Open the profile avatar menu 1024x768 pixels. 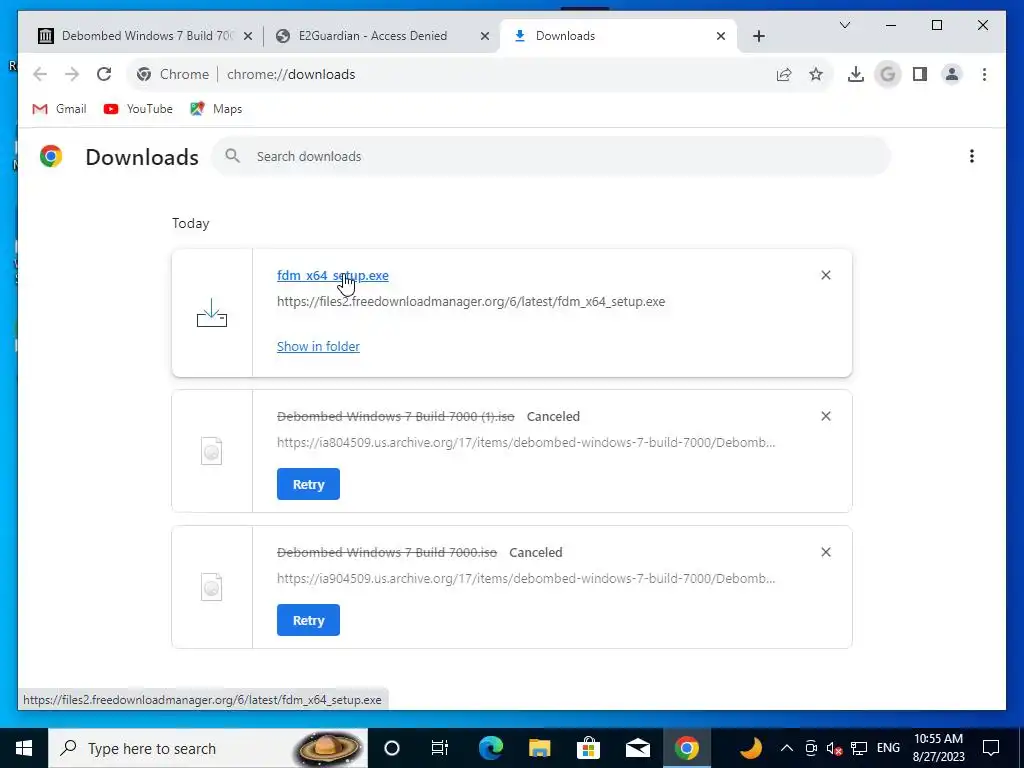952,74
